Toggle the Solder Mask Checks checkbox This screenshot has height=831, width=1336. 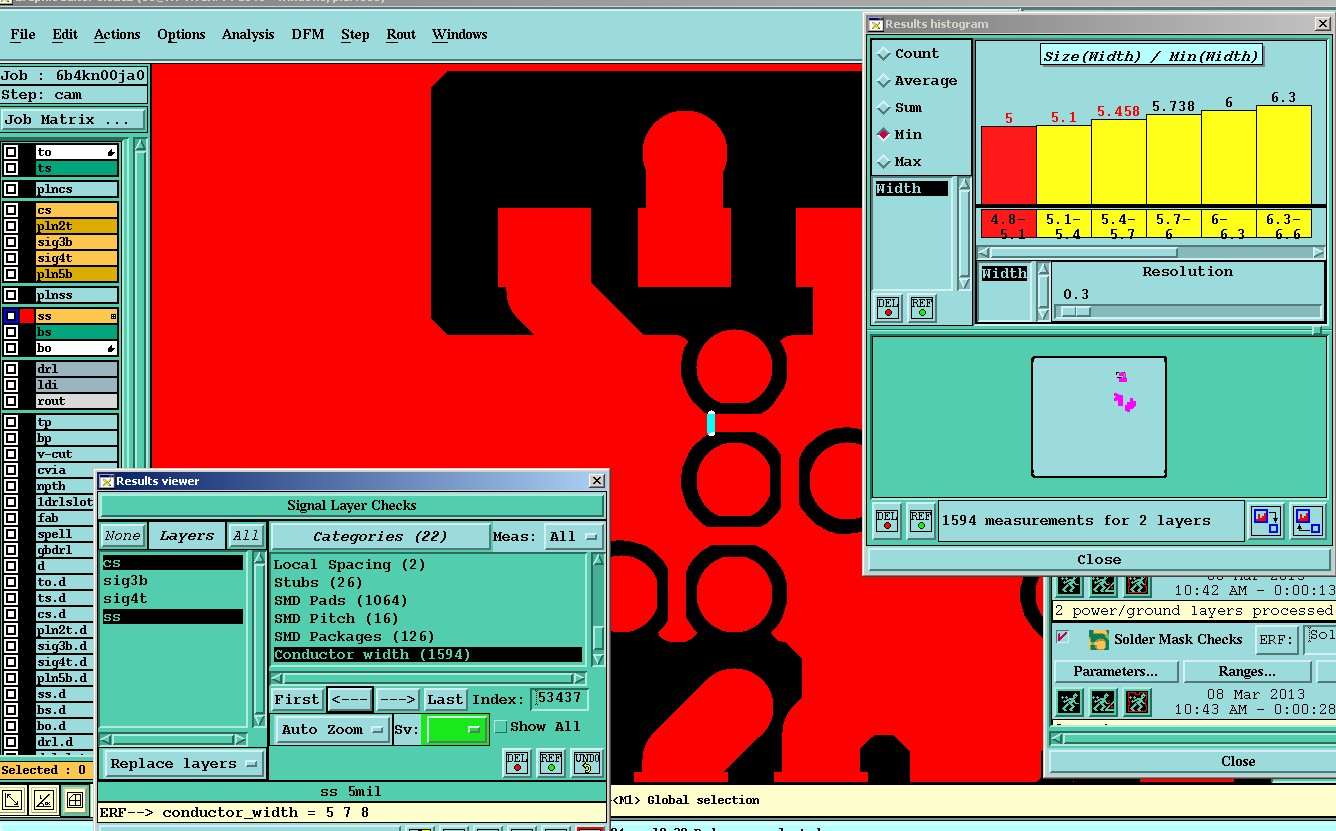[x=1063, y=637]
